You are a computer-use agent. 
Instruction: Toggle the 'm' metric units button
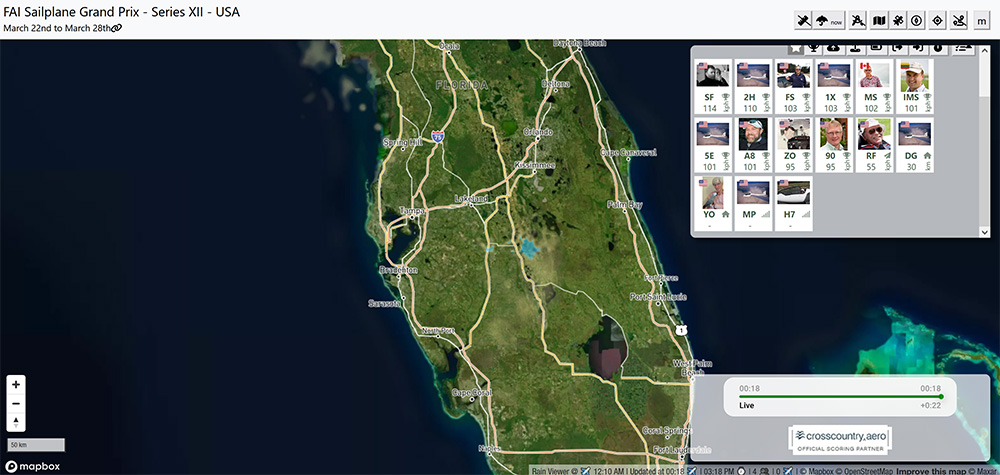point(982,20)
